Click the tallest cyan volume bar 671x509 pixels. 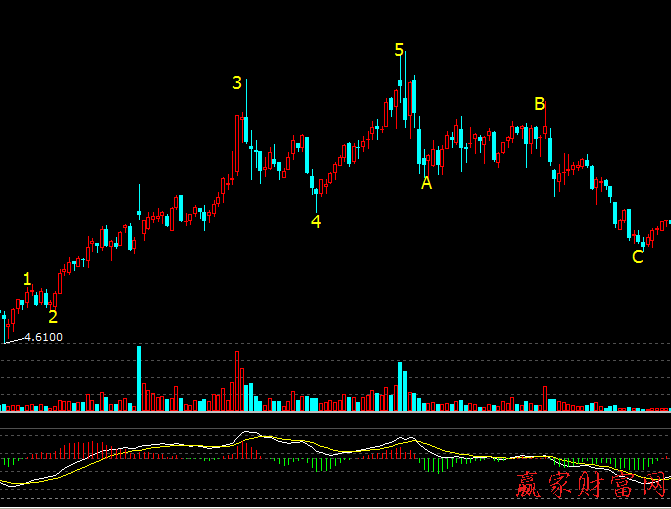pyautogui.click(x=139, y=378)
